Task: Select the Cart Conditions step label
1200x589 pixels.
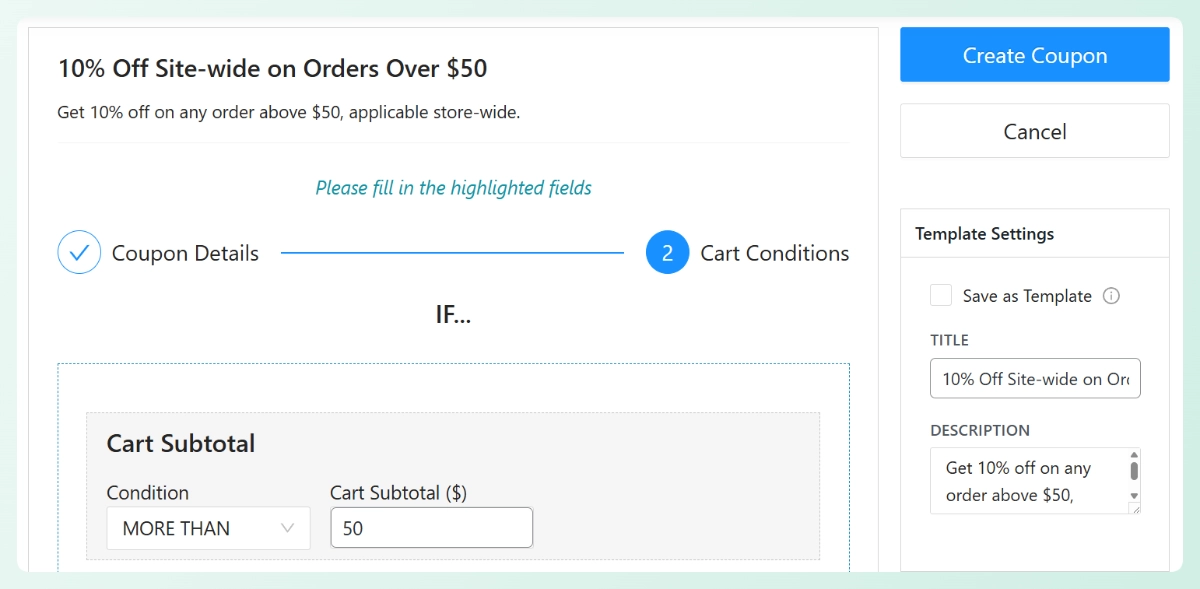Action: click(774, 253)
